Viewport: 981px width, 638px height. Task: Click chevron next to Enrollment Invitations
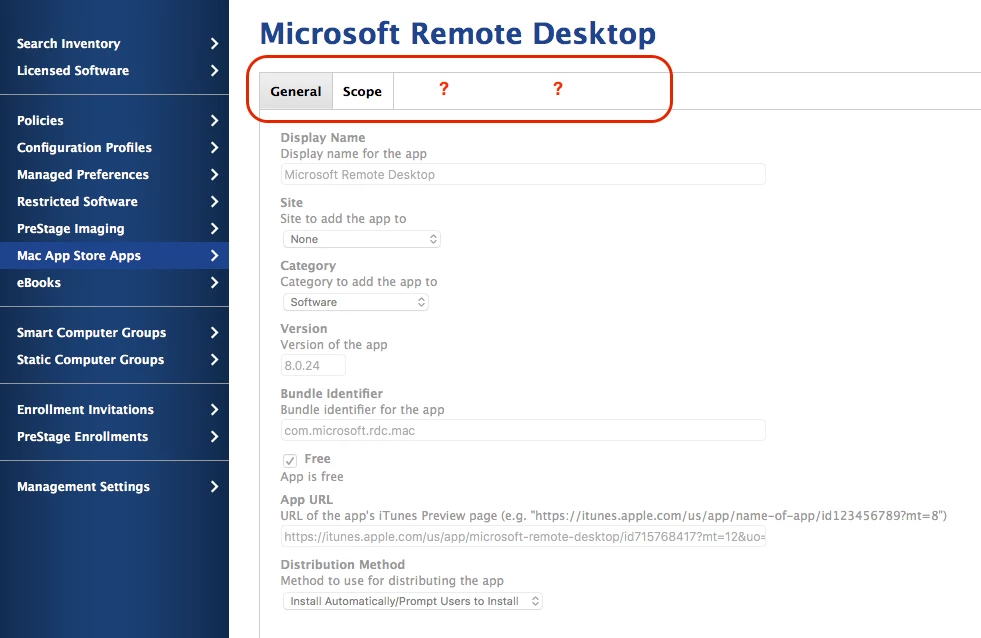tap(215, 410)
